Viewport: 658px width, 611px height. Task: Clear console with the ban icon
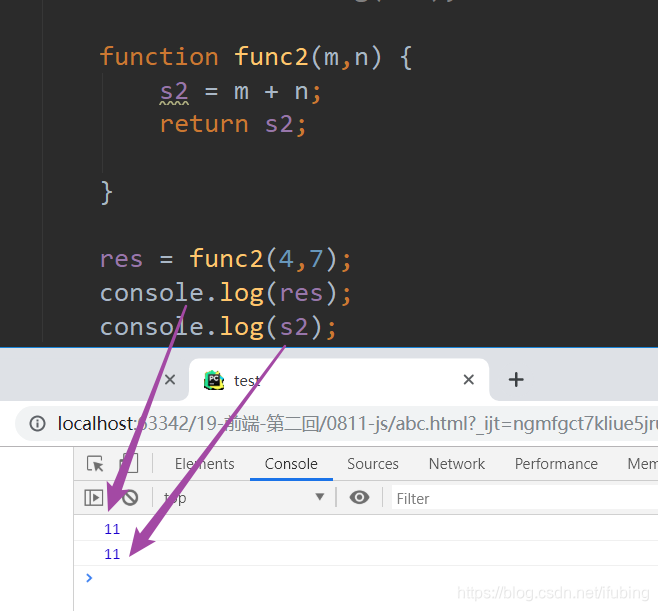[x=130, y=498]
